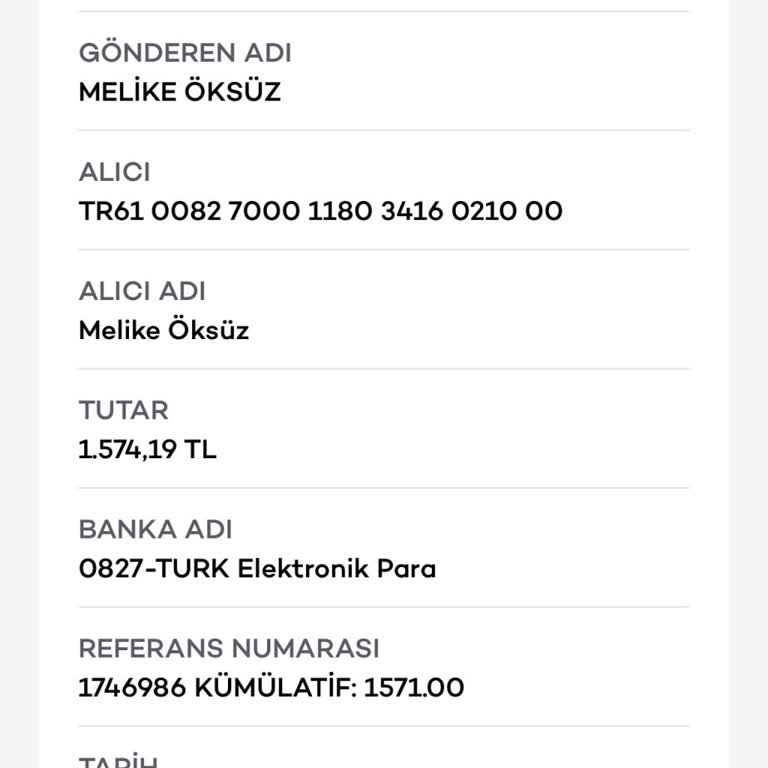768x768 pixels.
Task: Select the reference number 1746986
Action: pyautogui.click(x=131, y=688)
